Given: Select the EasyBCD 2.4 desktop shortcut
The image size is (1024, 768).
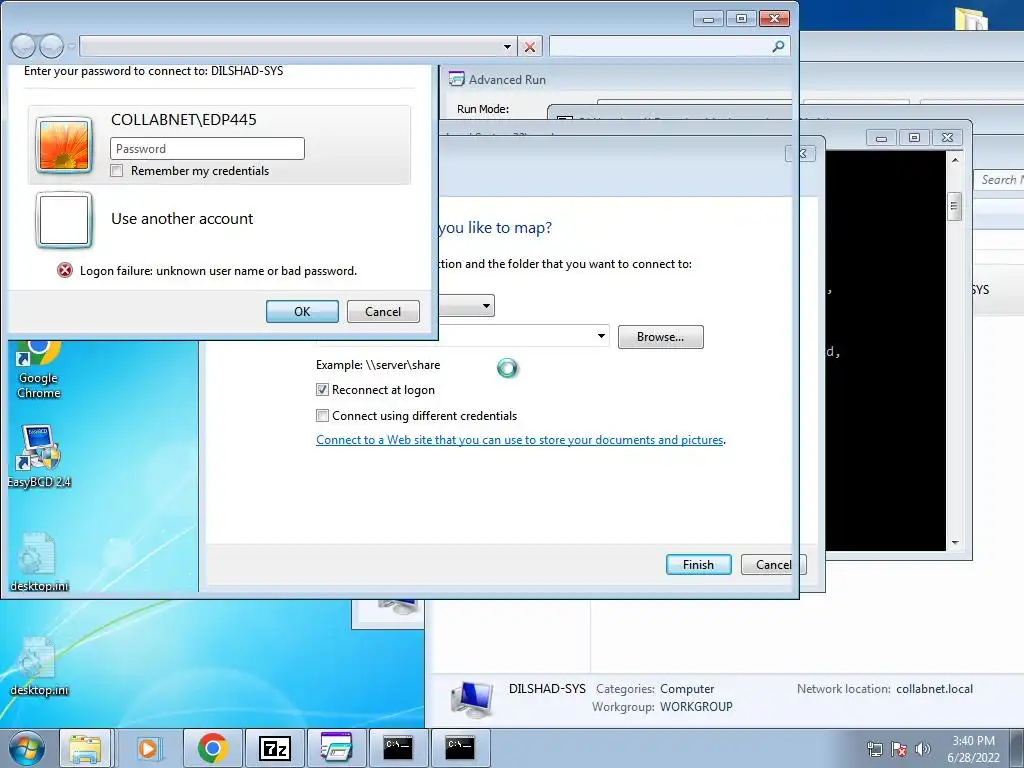Looking at the screenshot, I should pos(39,456).
